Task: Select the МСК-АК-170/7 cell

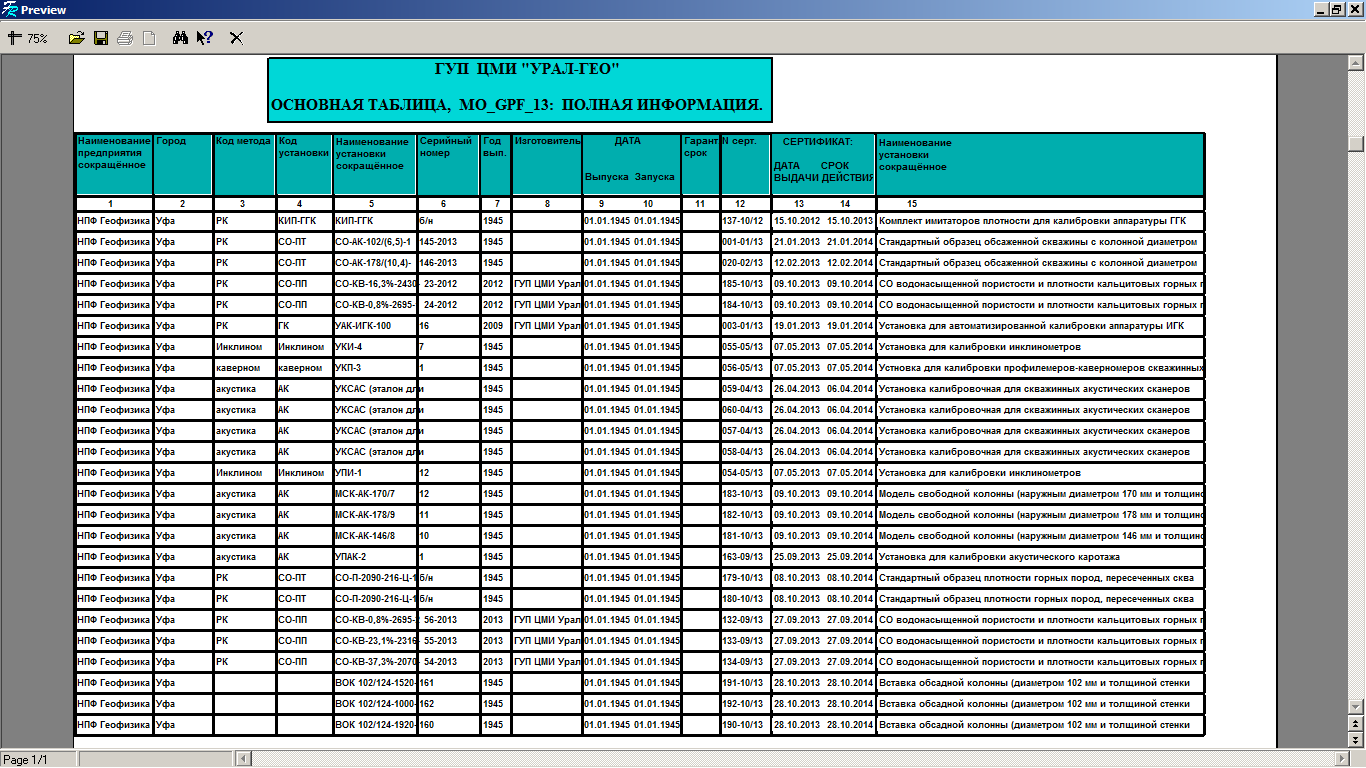Action: pyautogui.click(x=375, y=494)
